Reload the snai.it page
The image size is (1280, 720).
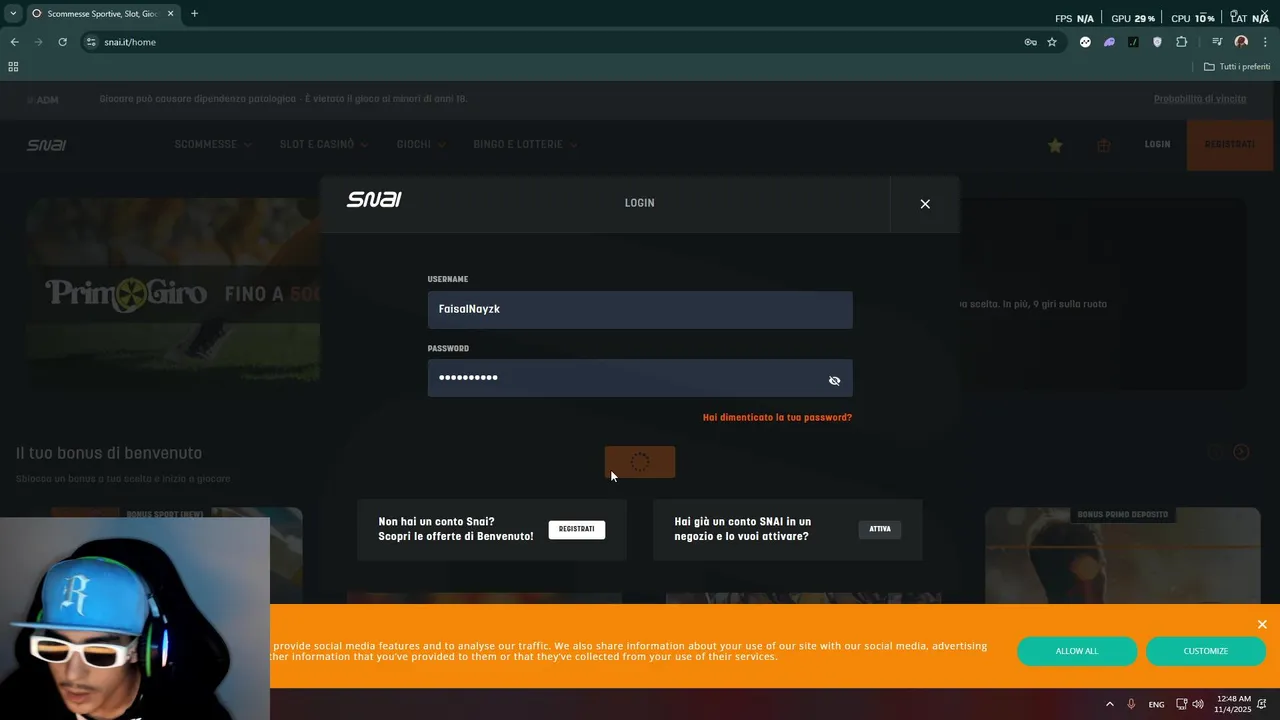tap(62, 42)
